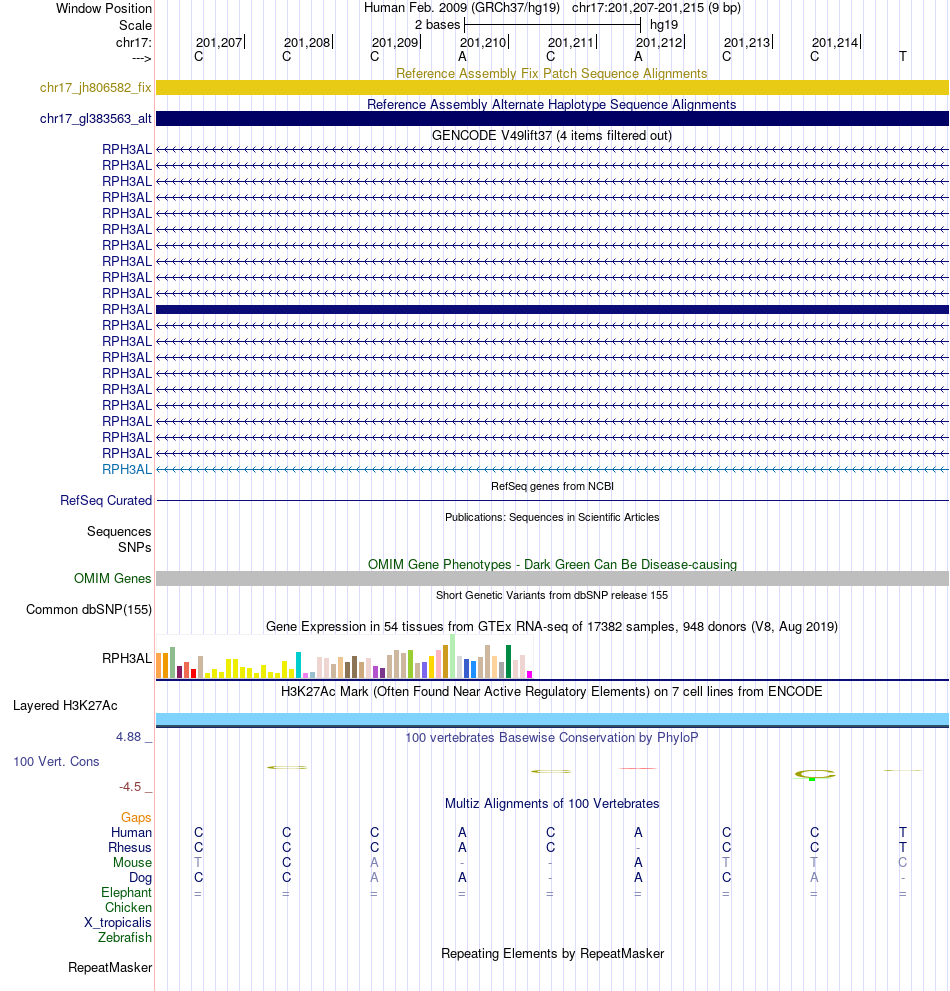
Task: Select the light blue RPH3AL transcript label
Action: 127,469
